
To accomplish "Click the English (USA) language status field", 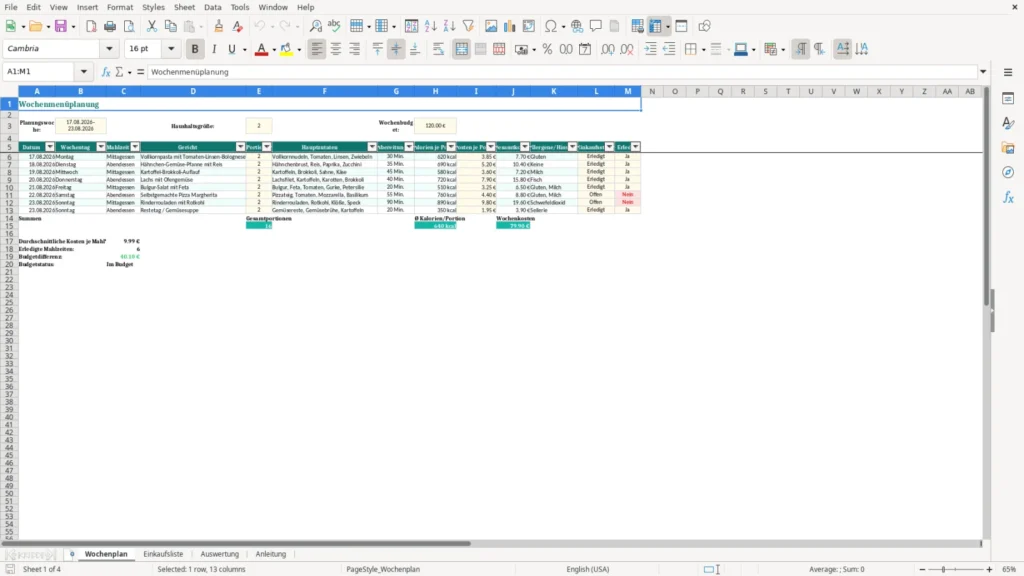I will coord(588,569).
